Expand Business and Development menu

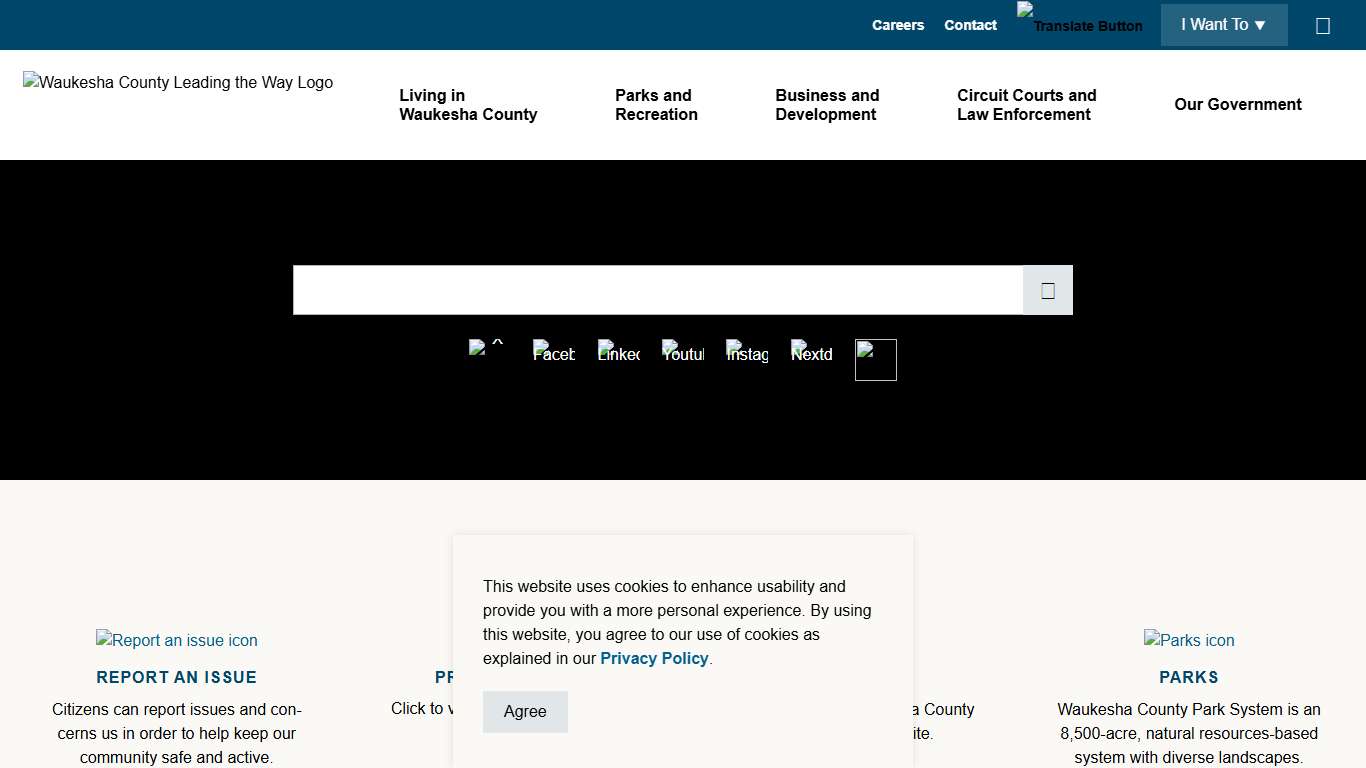pyautogui.click(x=827, y=105)
